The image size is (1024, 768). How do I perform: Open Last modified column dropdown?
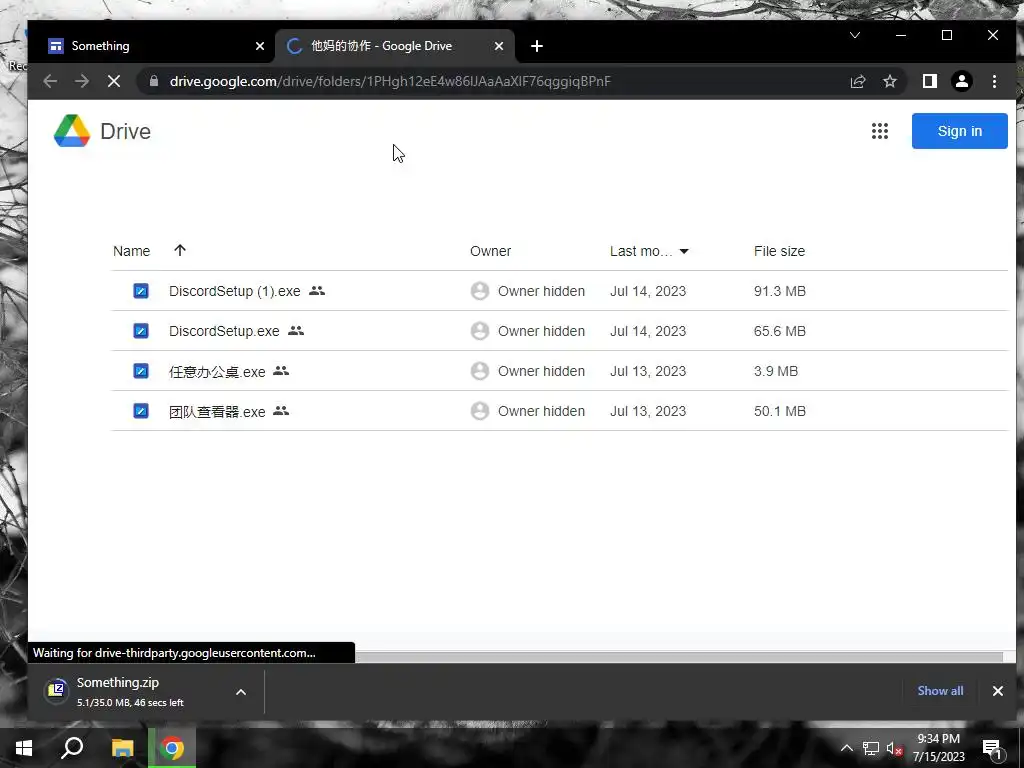pos(684,251)
